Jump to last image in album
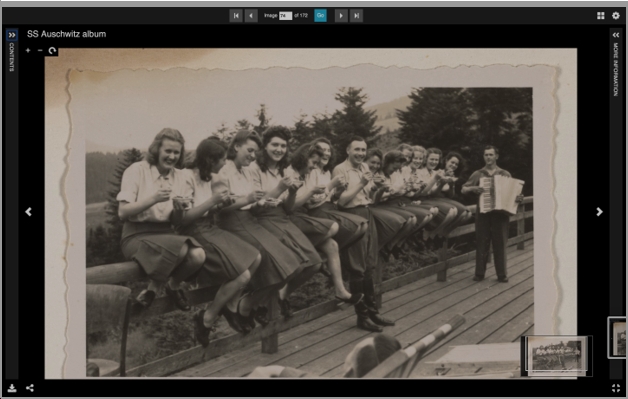628x399 pixels. (356, 16)
